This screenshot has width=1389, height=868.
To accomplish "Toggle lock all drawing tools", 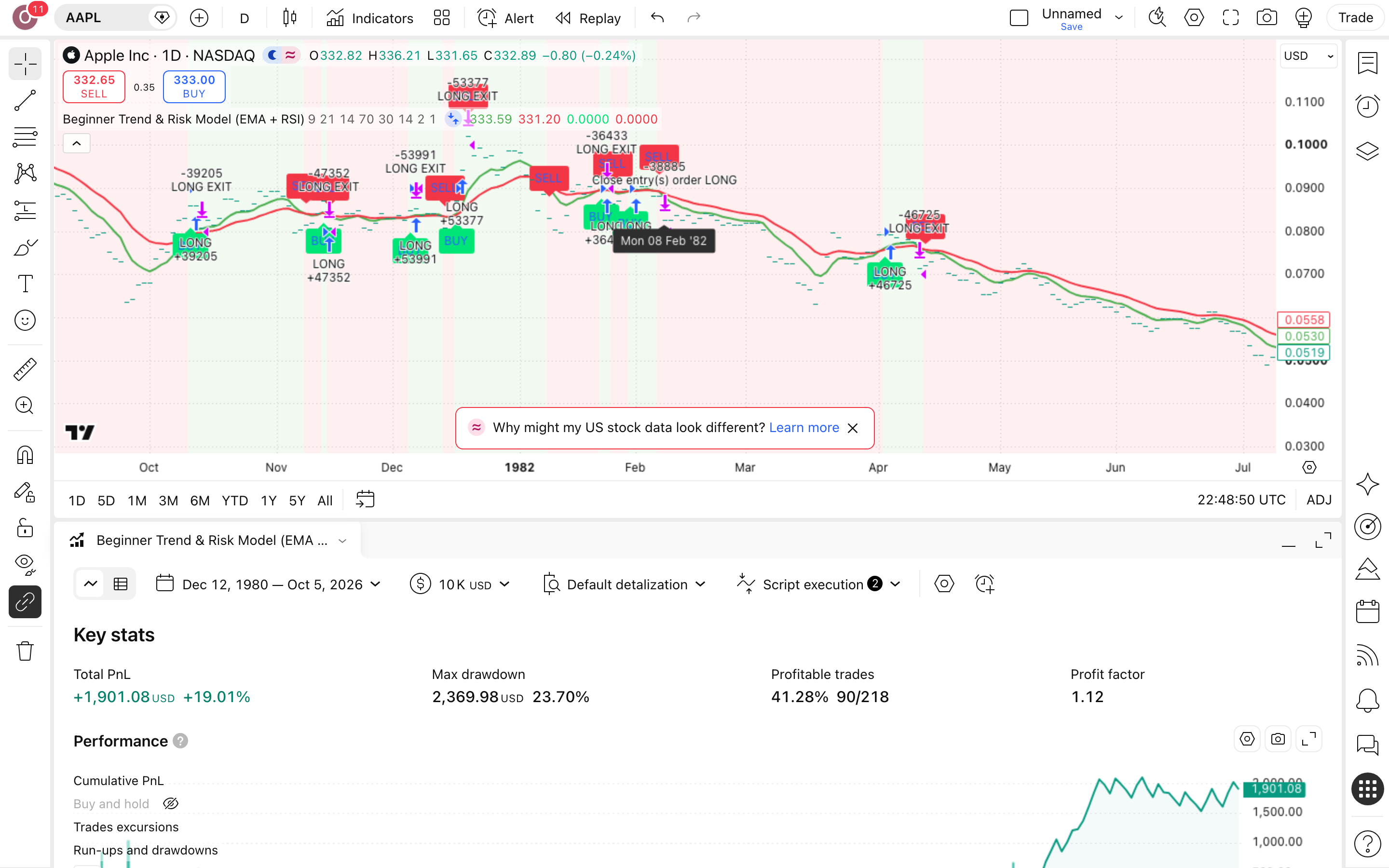I will (x=25, y=528).
